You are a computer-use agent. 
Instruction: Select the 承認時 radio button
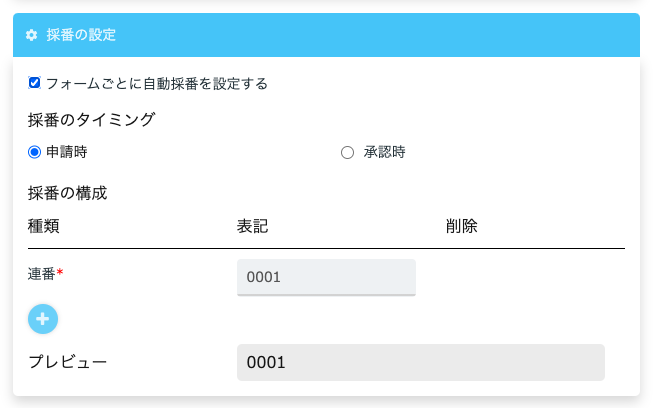click(348, 153)
